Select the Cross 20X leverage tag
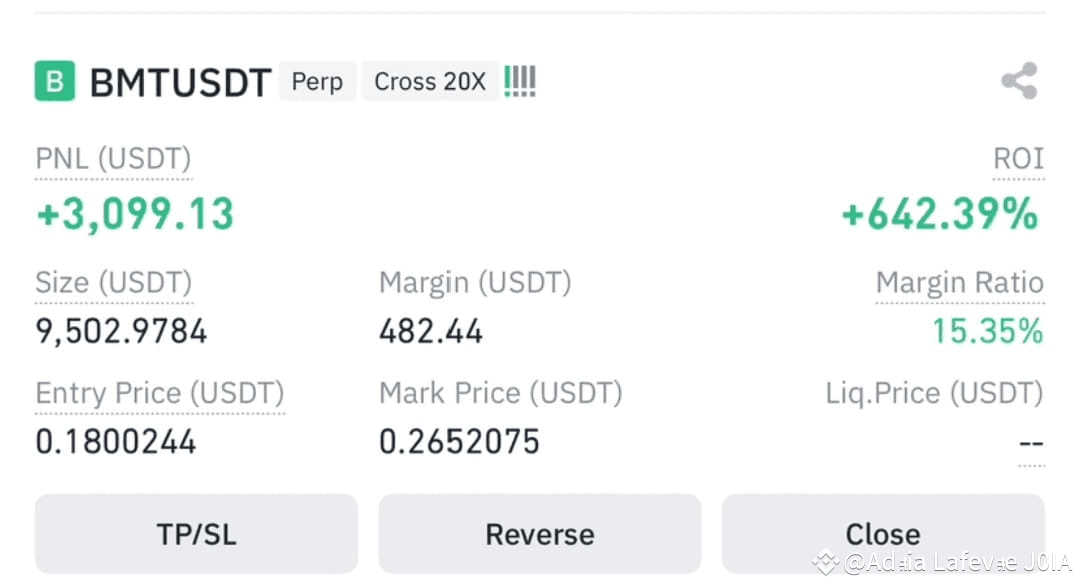 pyautogui.click(x=430, y=81)
